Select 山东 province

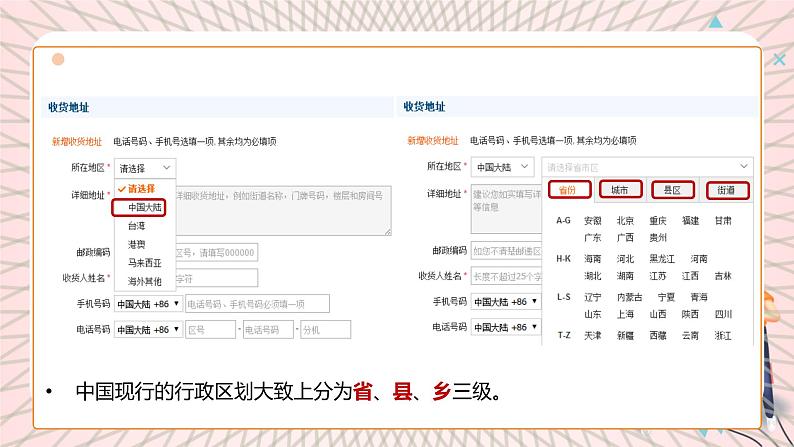click(x=592, y=314)
